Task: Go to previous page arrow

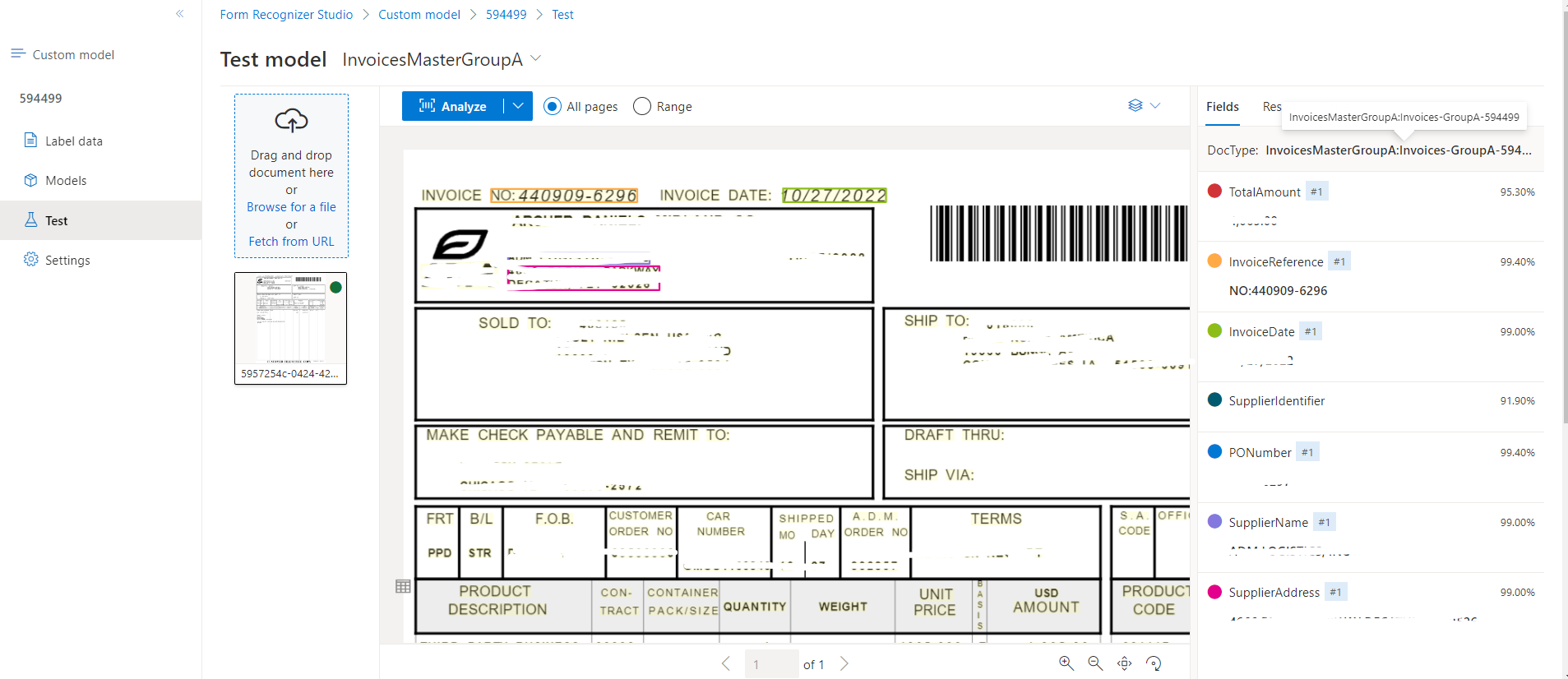Action: tap(725, 663)
